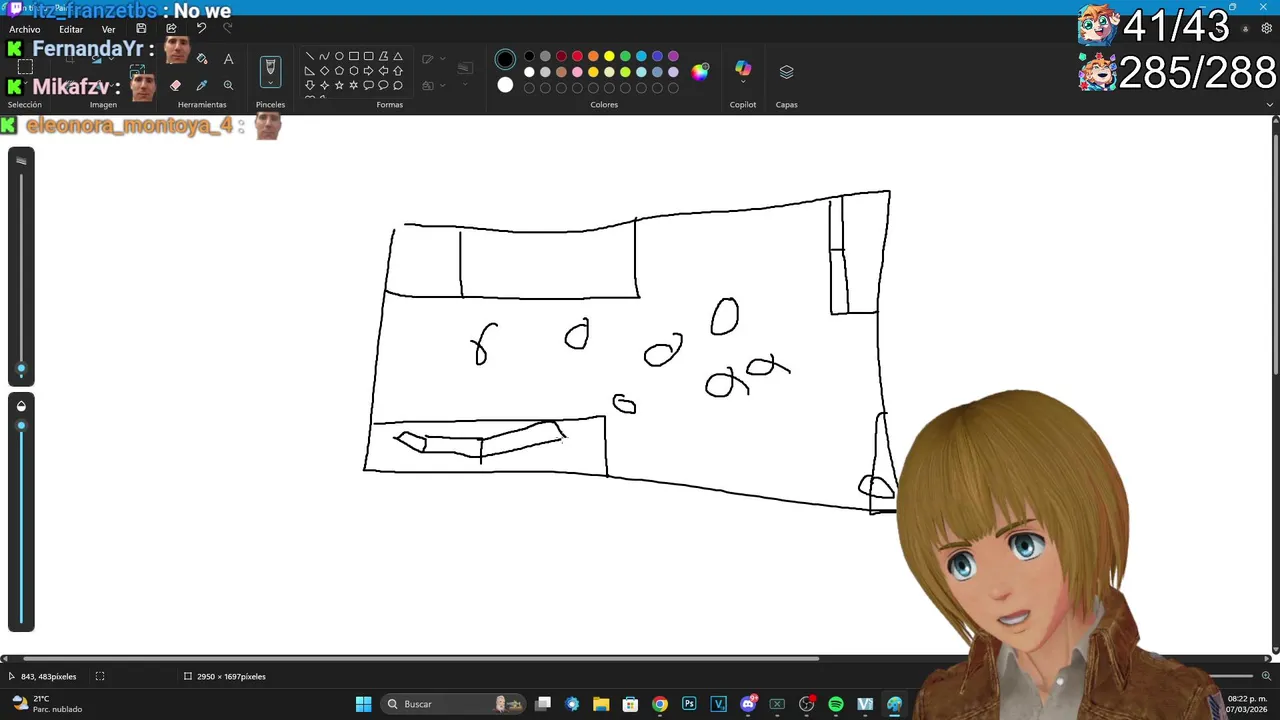Collapse the ribbon with the chevron
This screenshot has width=1280, height=720.
point(1270,104)
